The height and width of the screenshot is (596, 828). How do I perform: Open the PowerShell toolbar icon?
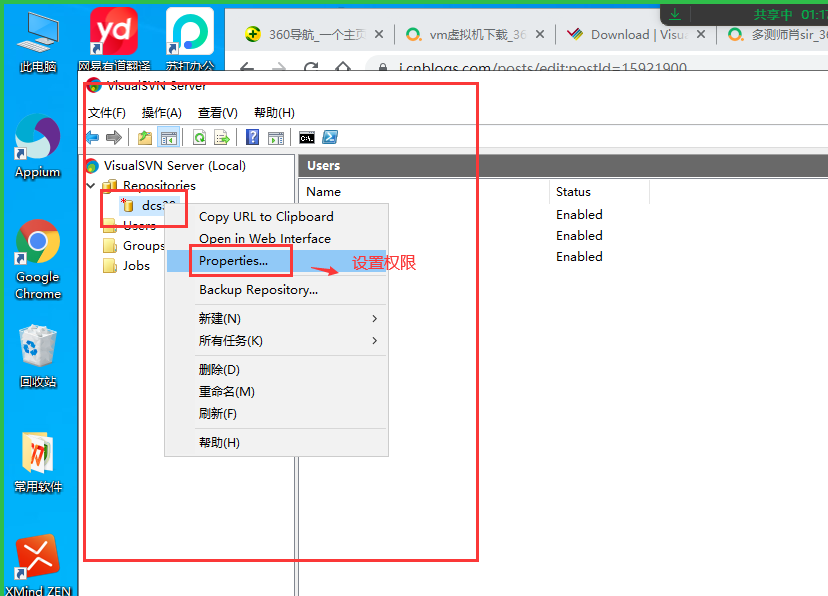coord(330,137)
